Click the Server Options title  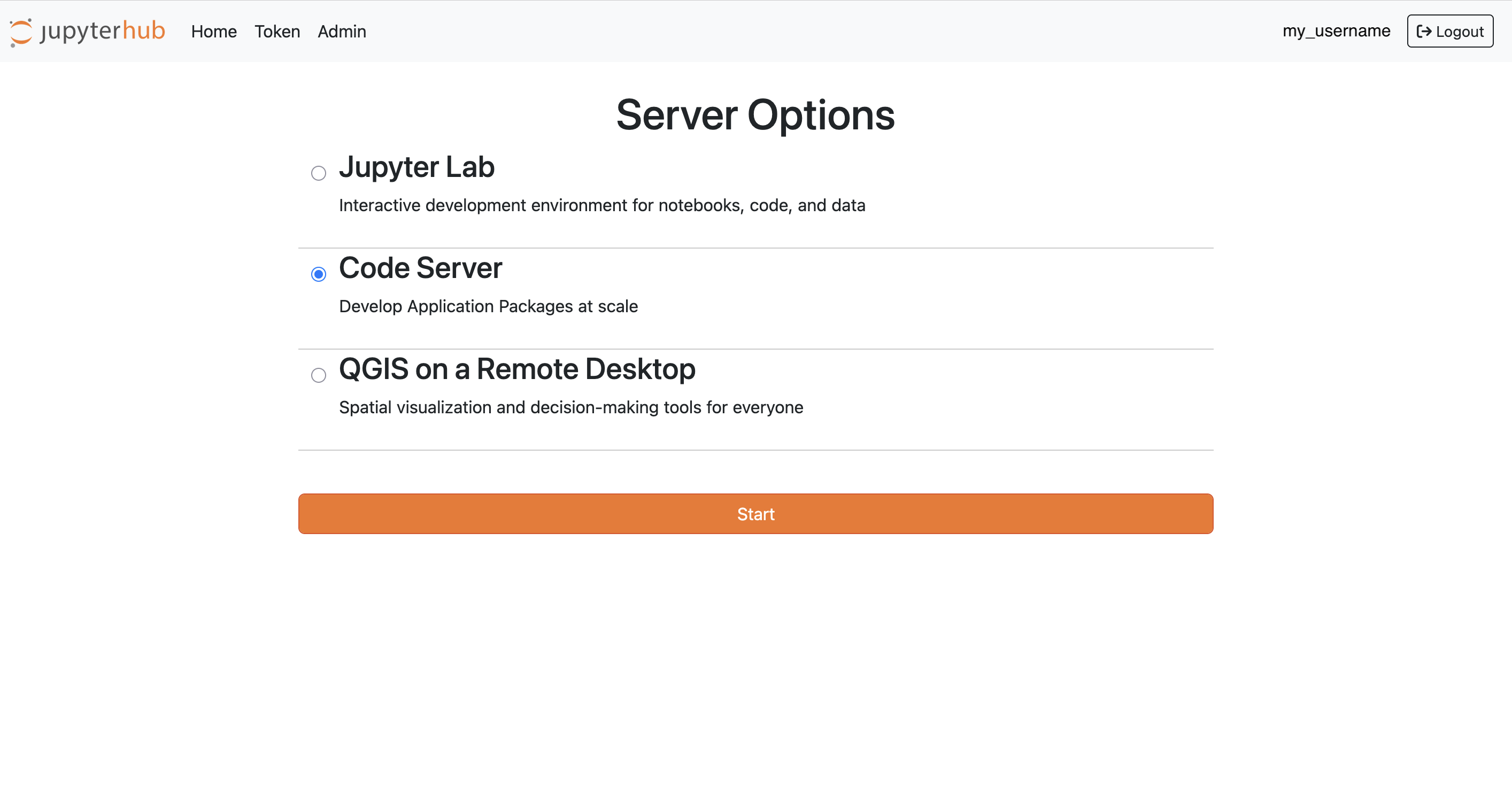click(755, 114)
